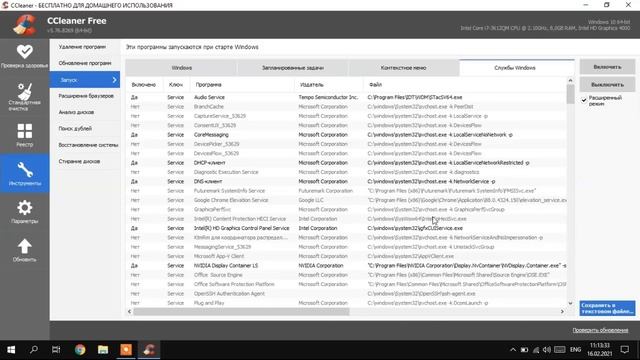Open the Registry grid icon section

[x=24, y=135]
